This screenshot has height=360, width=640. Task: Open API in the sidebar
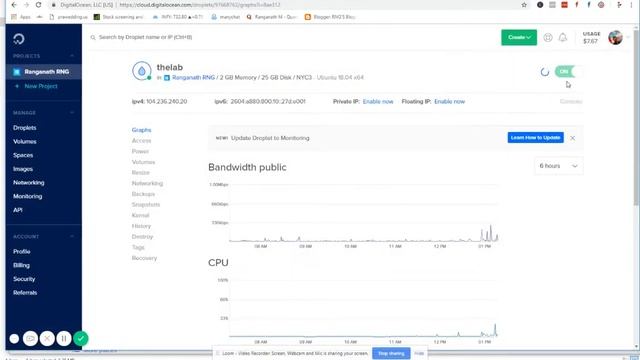click(18, 210)
